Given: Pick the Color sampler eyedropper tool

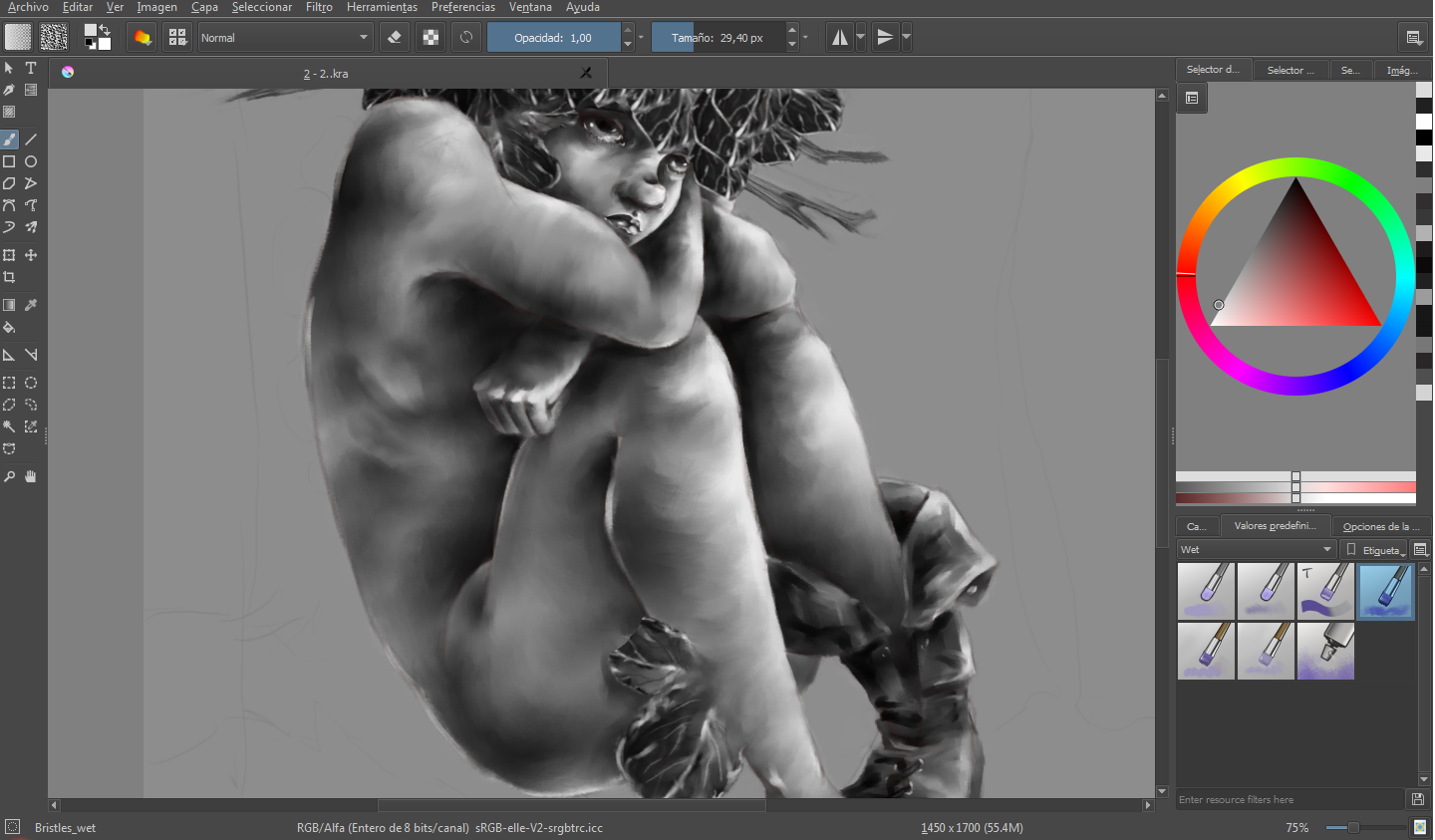Looking at the screenshot, I should coord(31,305).
